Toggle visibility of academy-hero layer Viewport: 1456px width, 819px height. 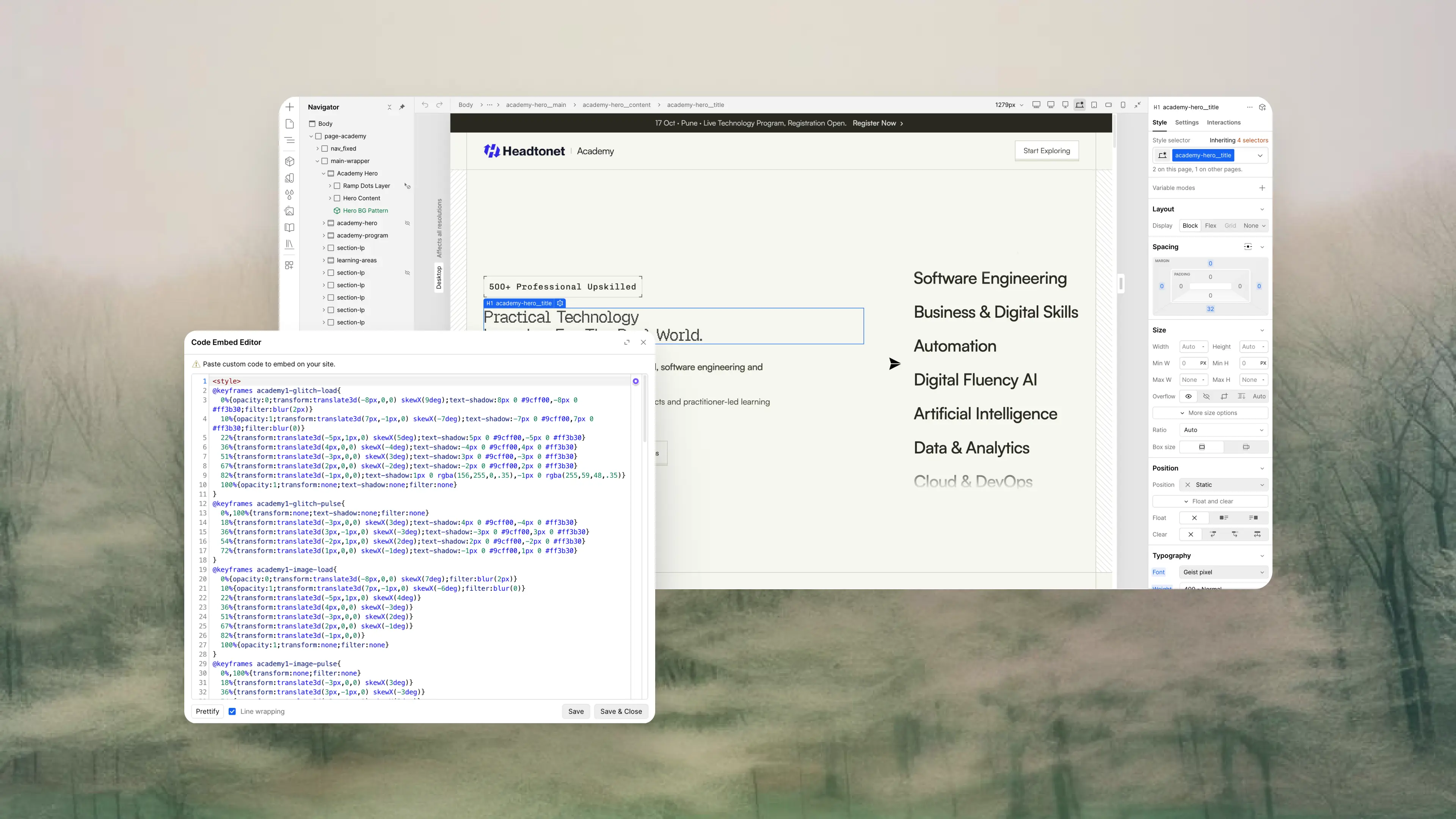pos(407,223)
